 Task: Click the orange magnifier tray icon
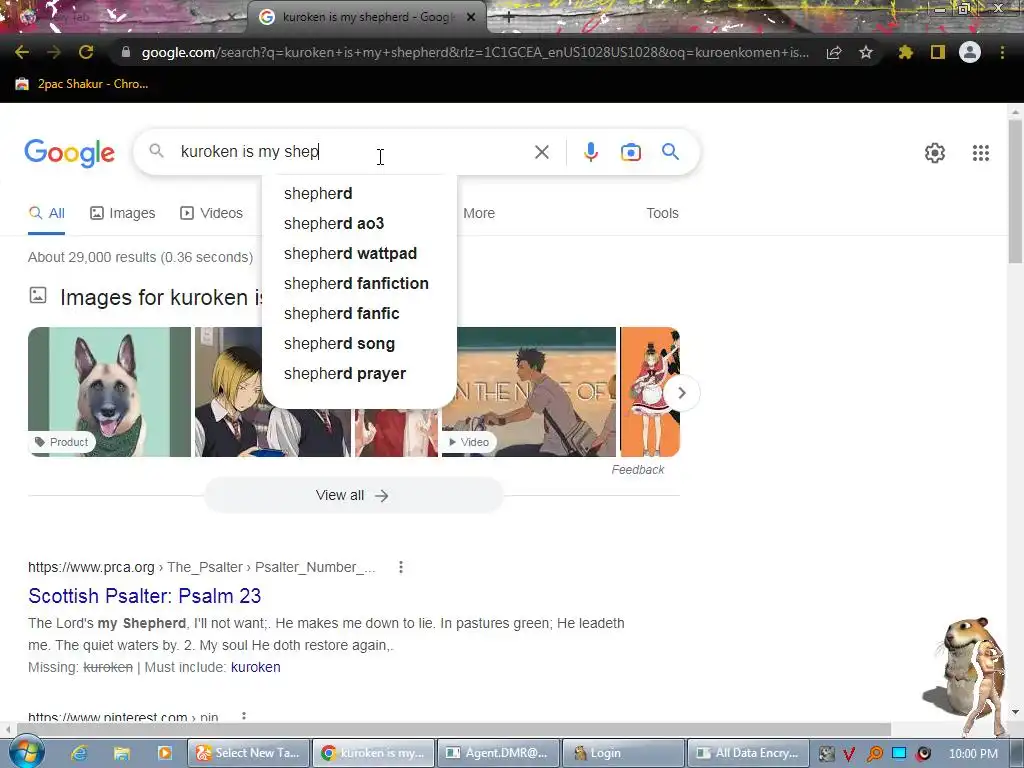[874, 754]
